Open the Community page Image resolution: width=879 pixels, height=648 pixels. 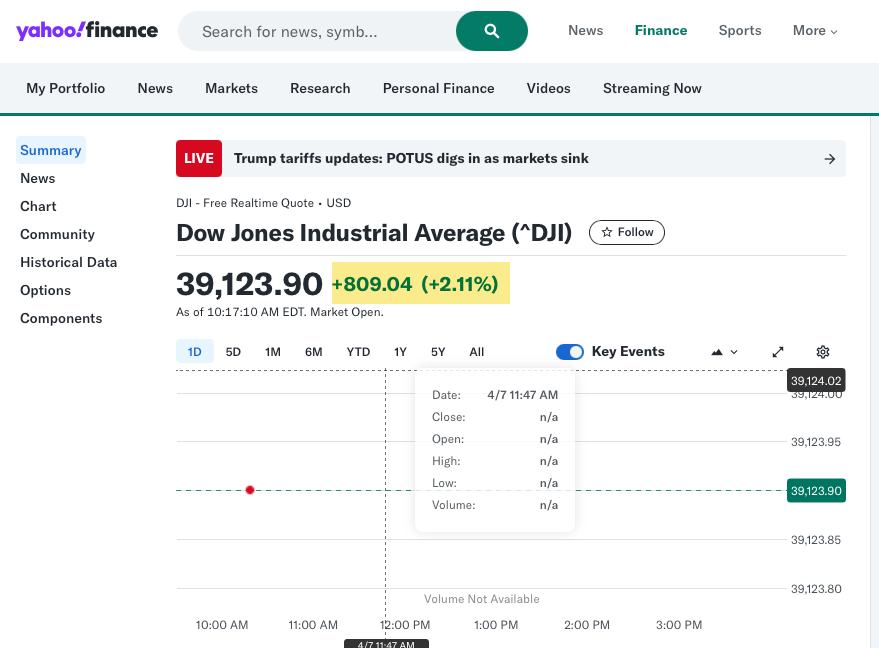pos(57,234)
